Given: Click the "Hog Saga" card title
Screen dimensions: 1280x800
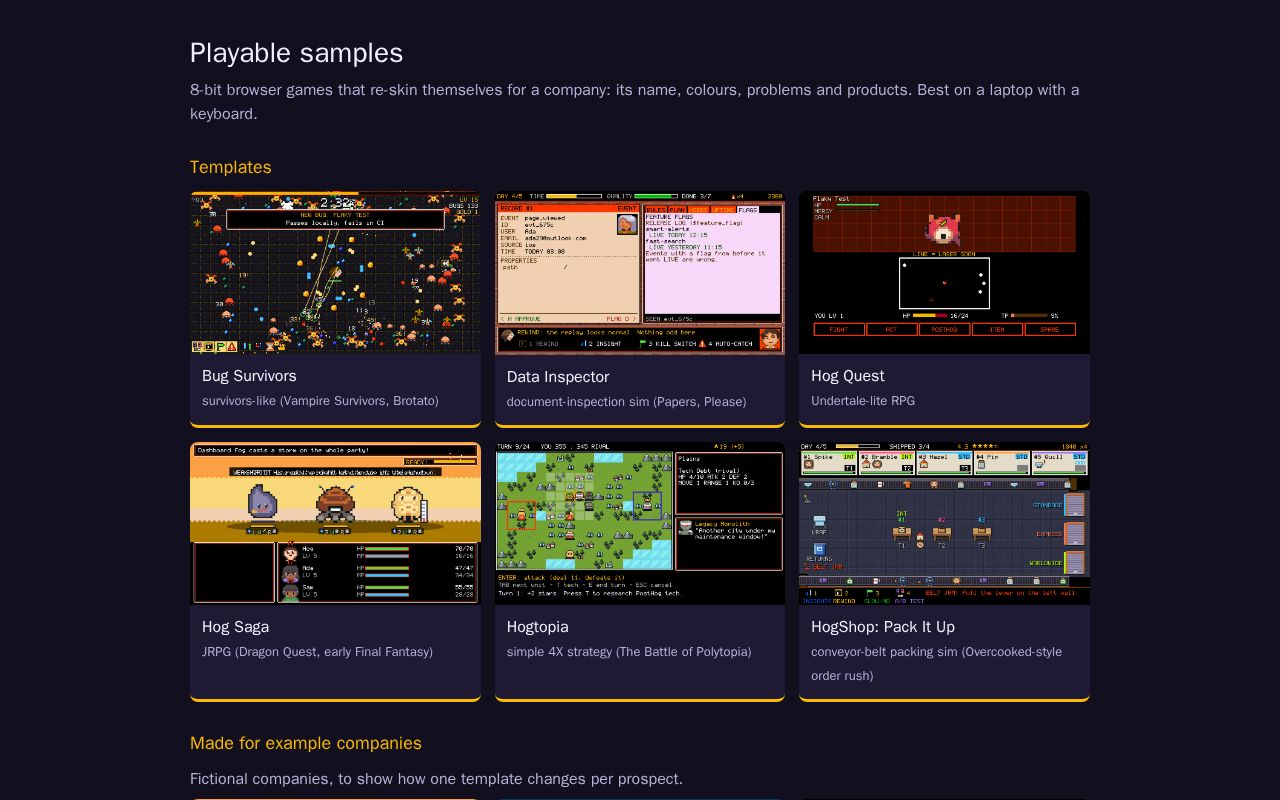Looking at the screenshot, I should pyautogui.click(x=235, y=627).
